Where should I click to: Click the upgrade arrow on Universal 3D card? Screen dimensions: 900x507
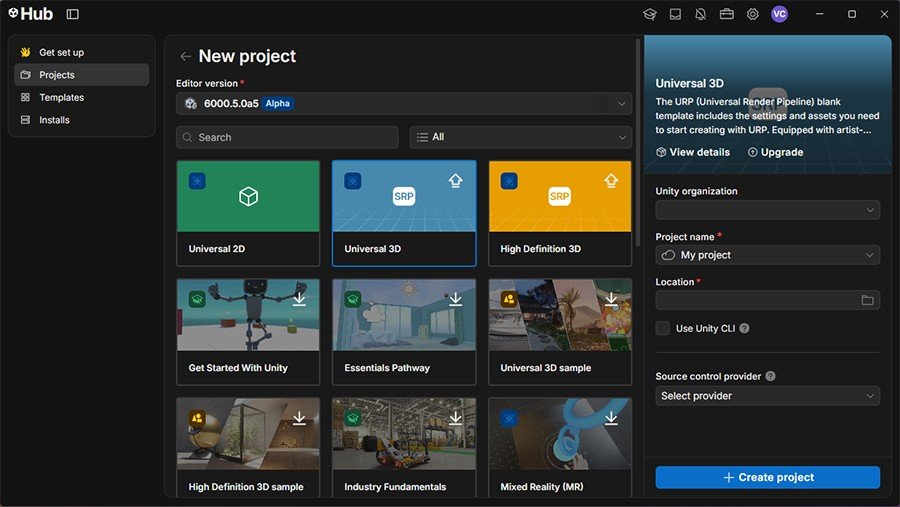[x=455, y=181]
